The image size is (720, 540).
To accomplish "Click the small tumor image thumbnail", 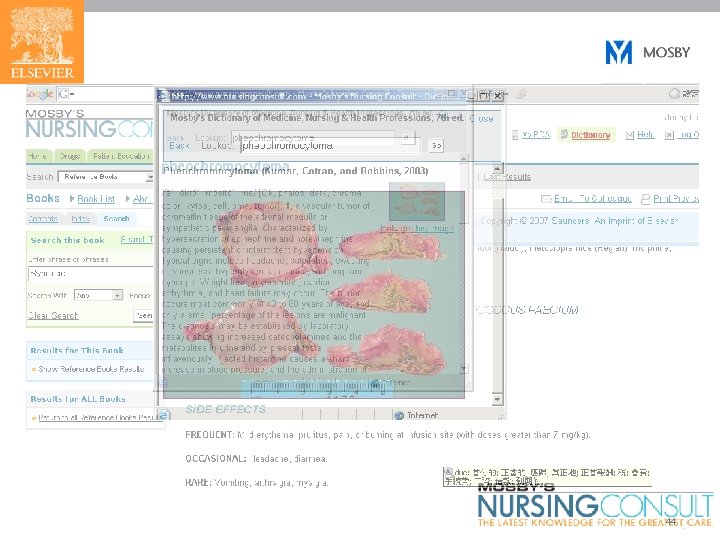I will (416, 201).
